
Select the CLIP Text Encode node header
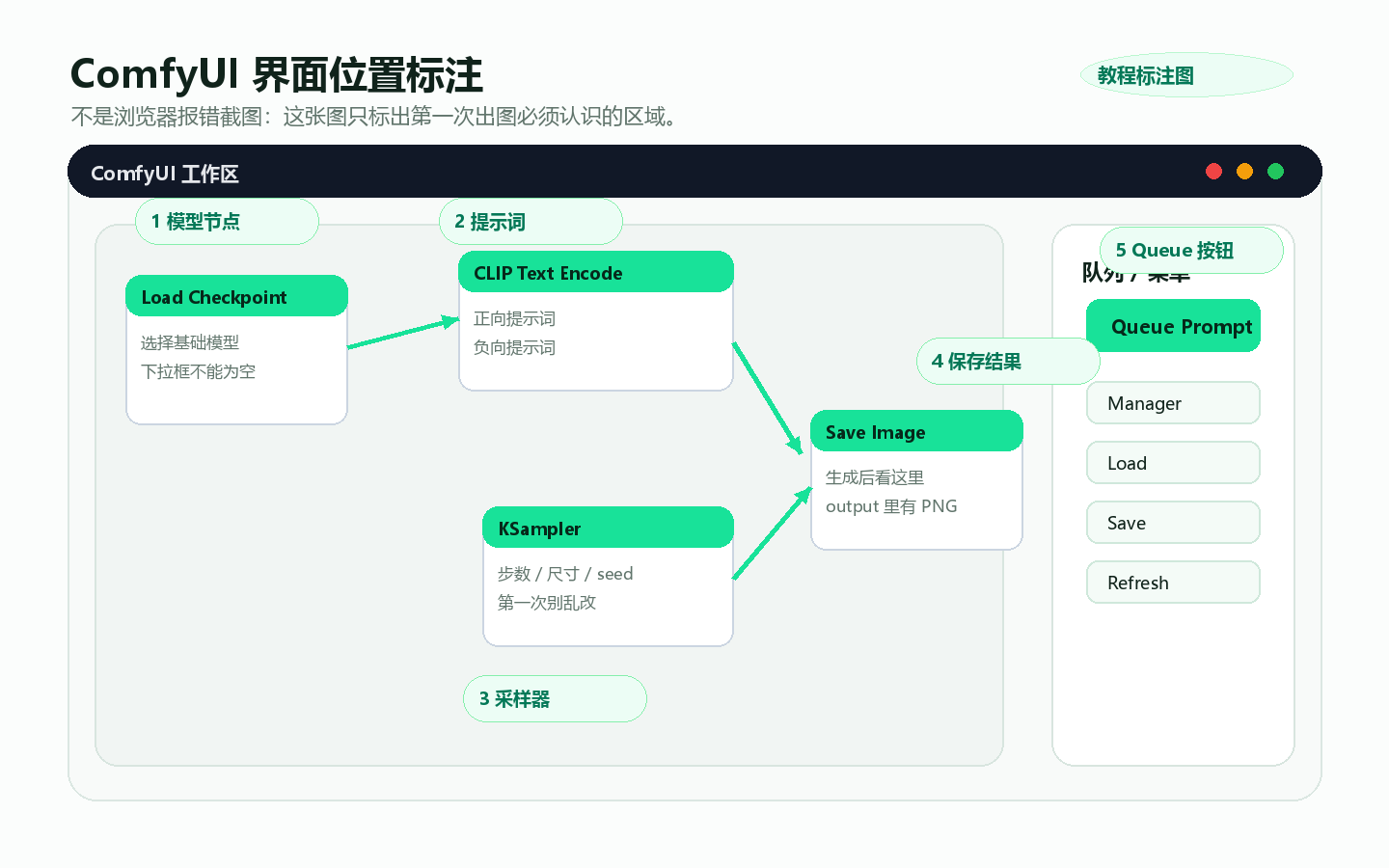[x=596, y=272]
